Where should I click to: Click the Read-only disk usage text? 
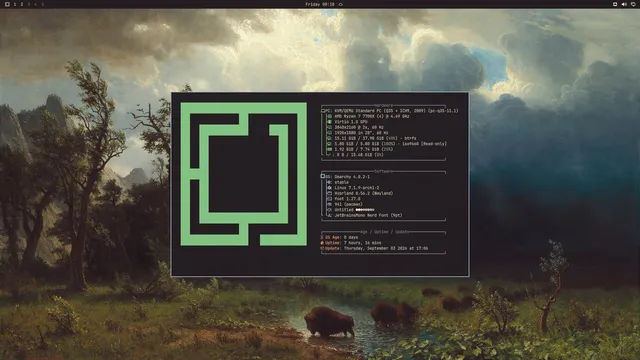pyautogui.click(x=390, y=144)
